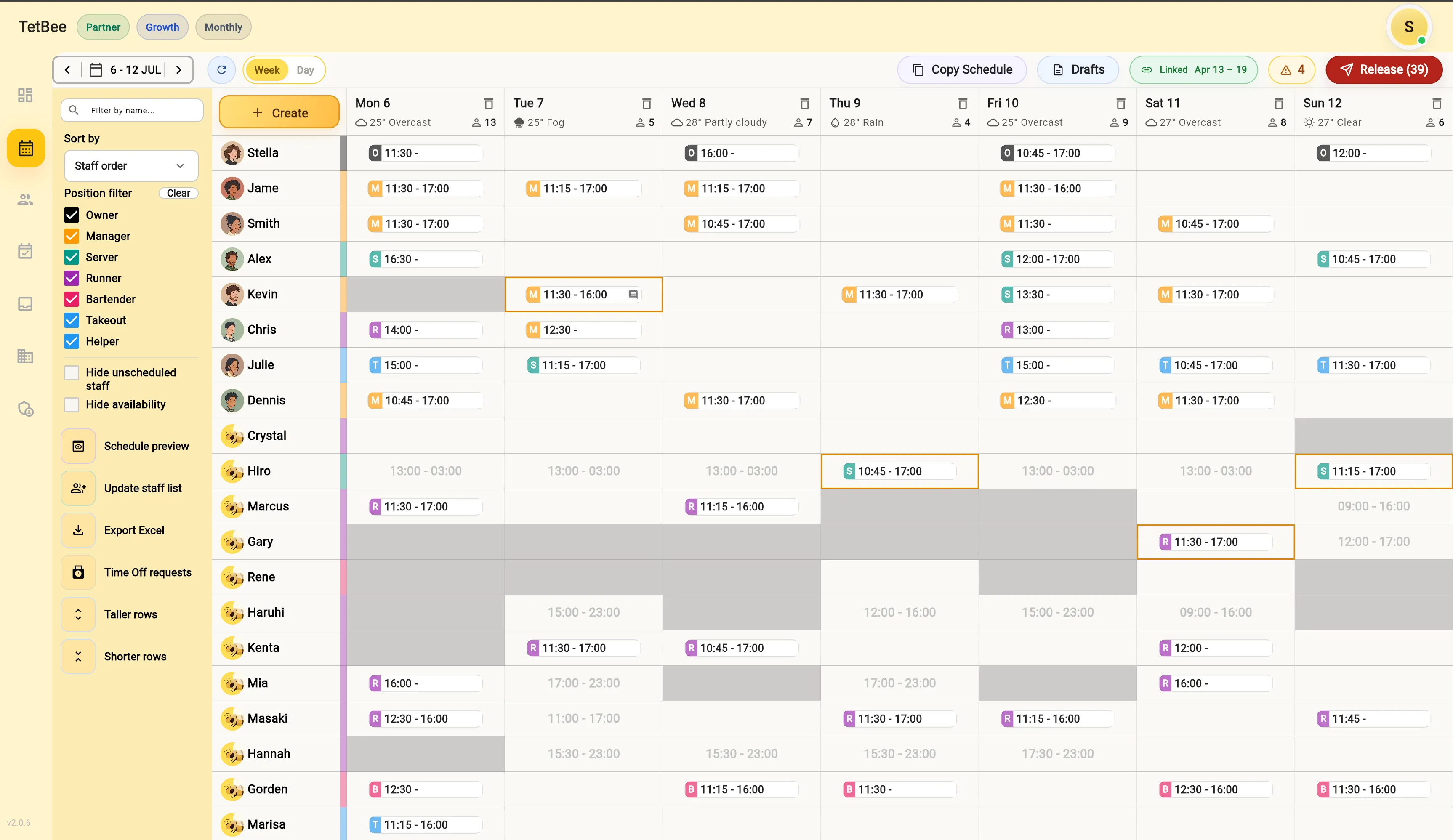Delete Fri 10 shifts trash icon
The width and height of the screenshot is (1453, 840).
[x=1120, y=103]
